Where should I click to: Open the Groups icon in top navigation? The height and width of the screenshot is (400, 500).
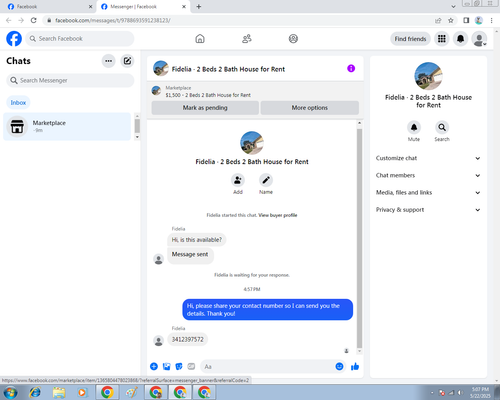(x=293, y=39)
